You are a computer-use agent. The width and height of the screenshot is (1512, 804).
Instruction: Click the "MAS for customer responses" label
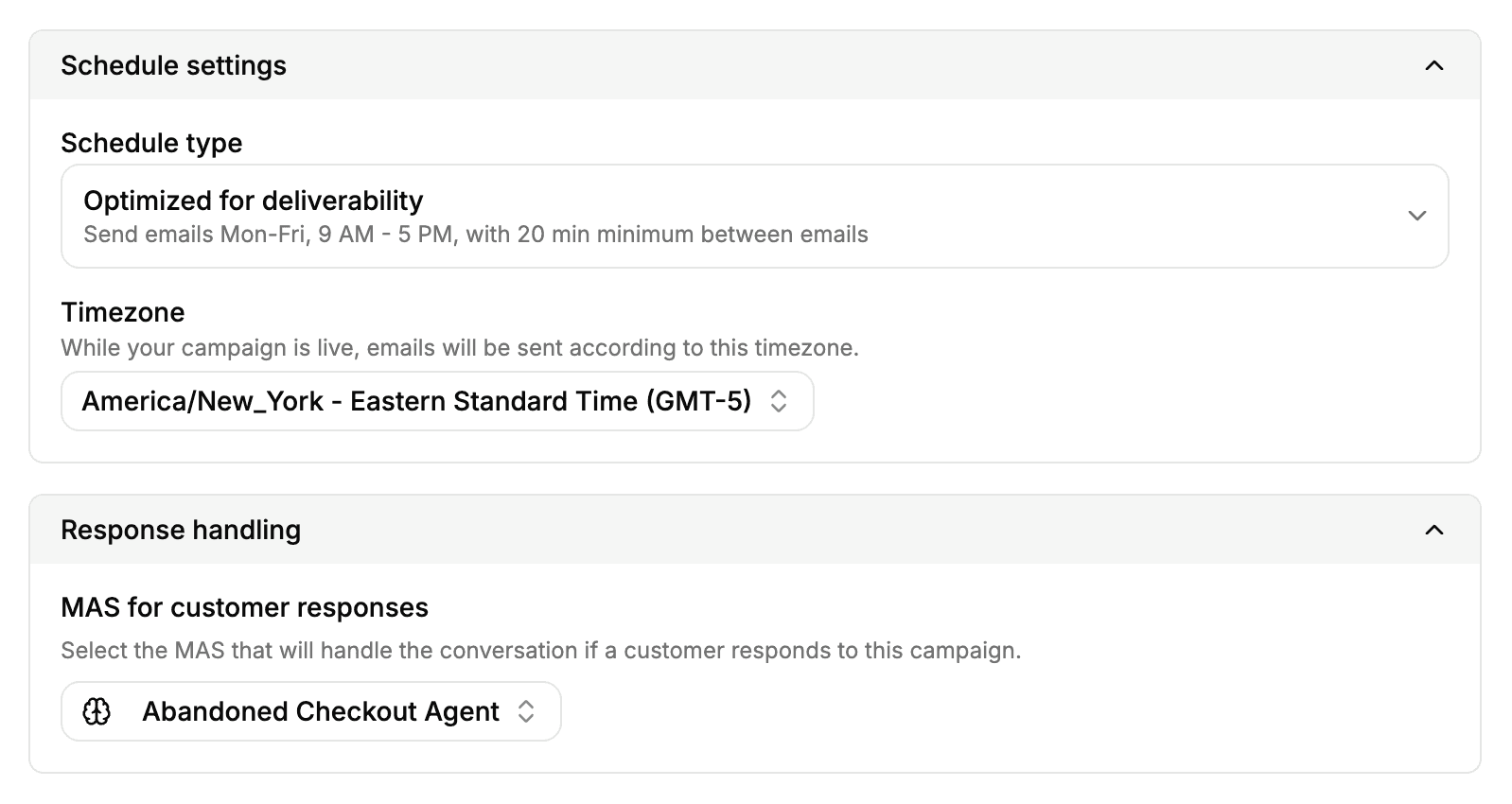[244, 607]
